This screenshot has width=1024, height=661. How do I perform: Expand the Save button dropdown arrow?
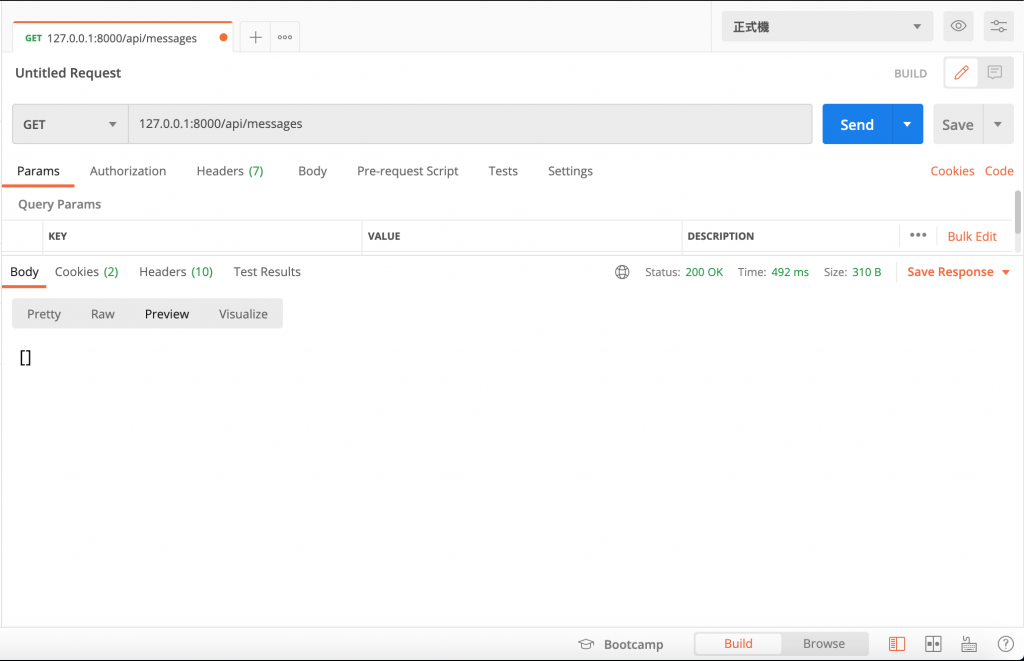pyautogui.click(x=998, y=124)
